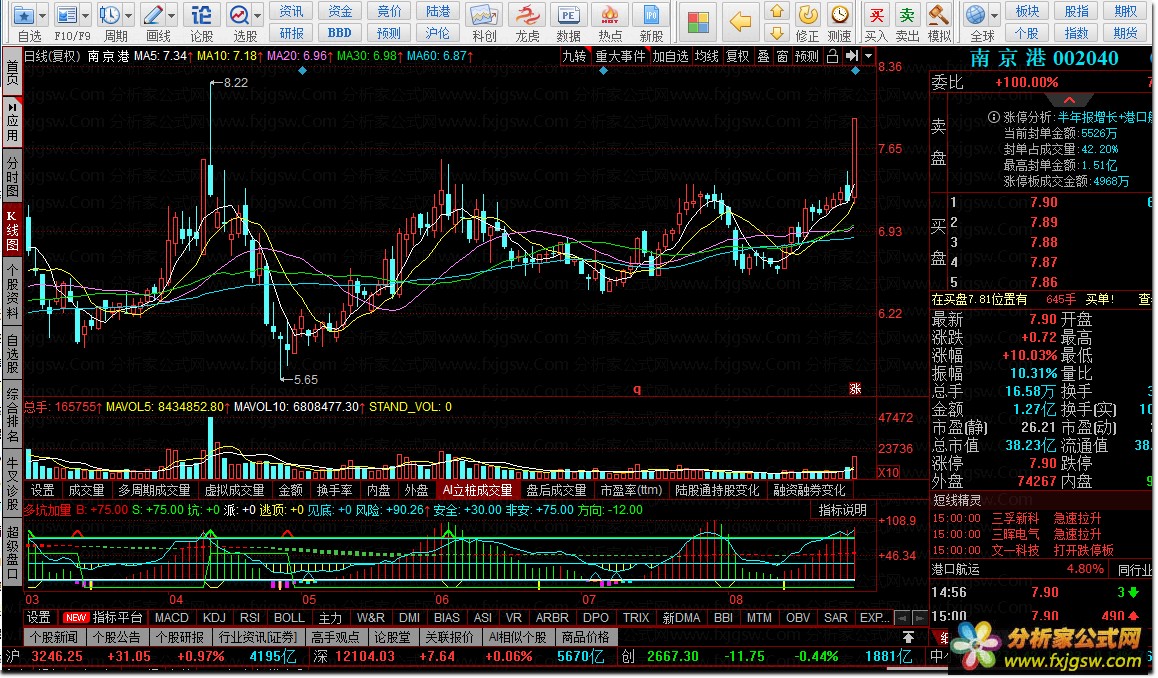Open the 模拟 gavel simulation icon
Viewport: 1158px width, 678px height.
point(939,16)
